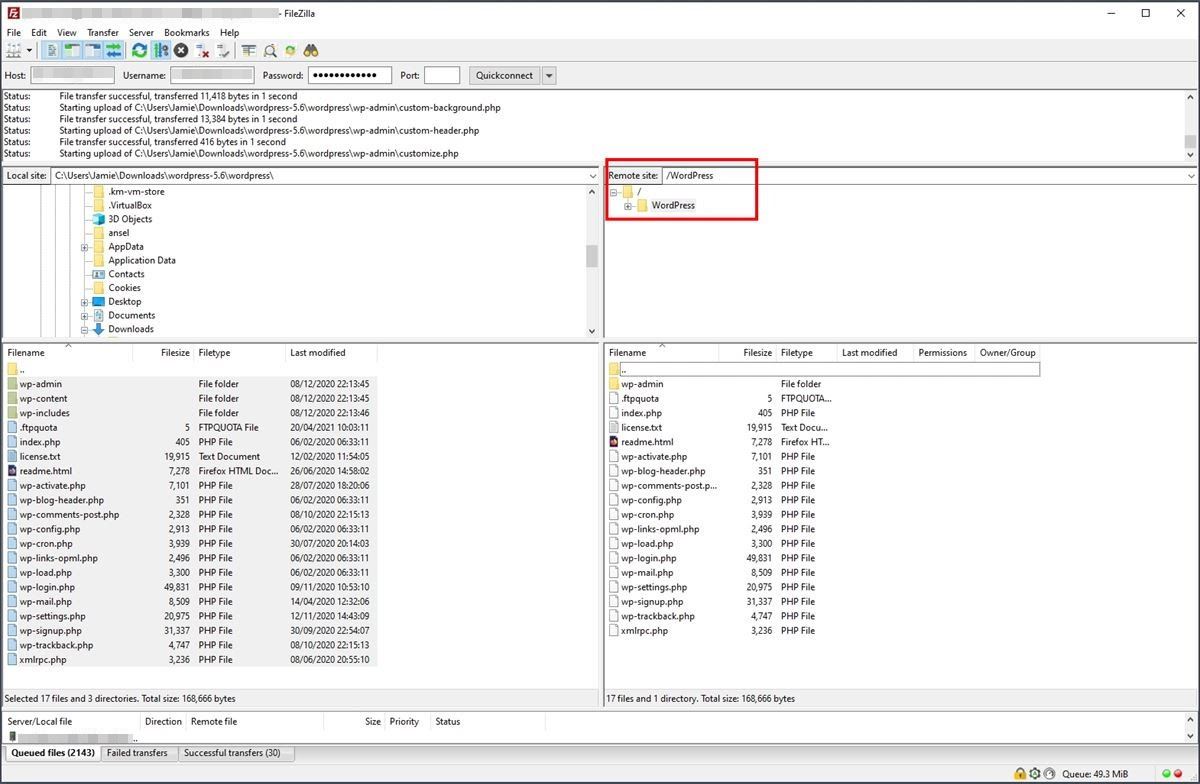Select Contacts in local tree
This screenshot has height=784, width=1200.
[126, 274]
